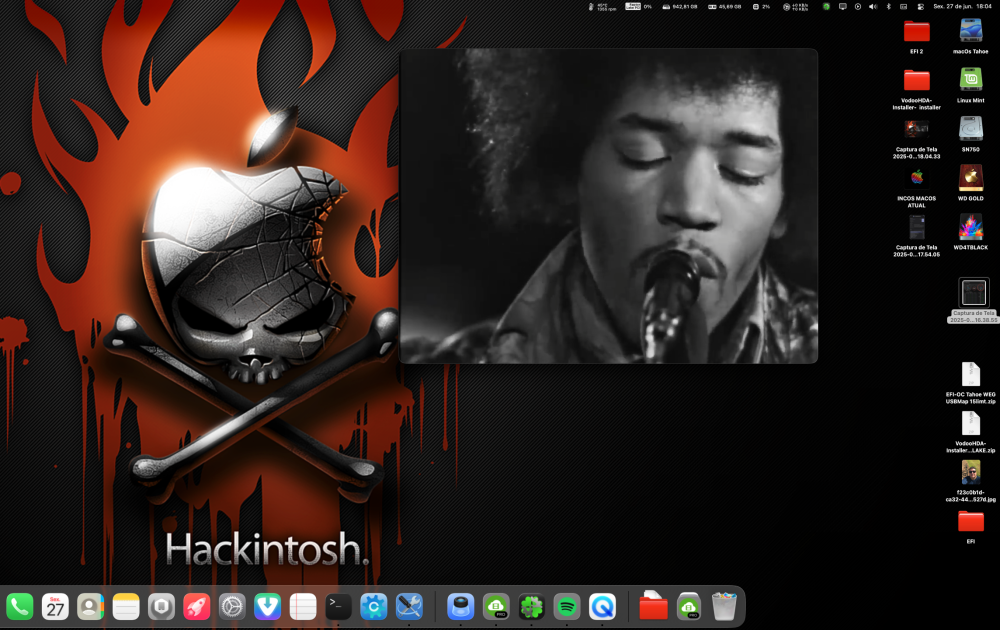
Task: Open Terminal from the Dock
Action: click(x=339, y=606)
